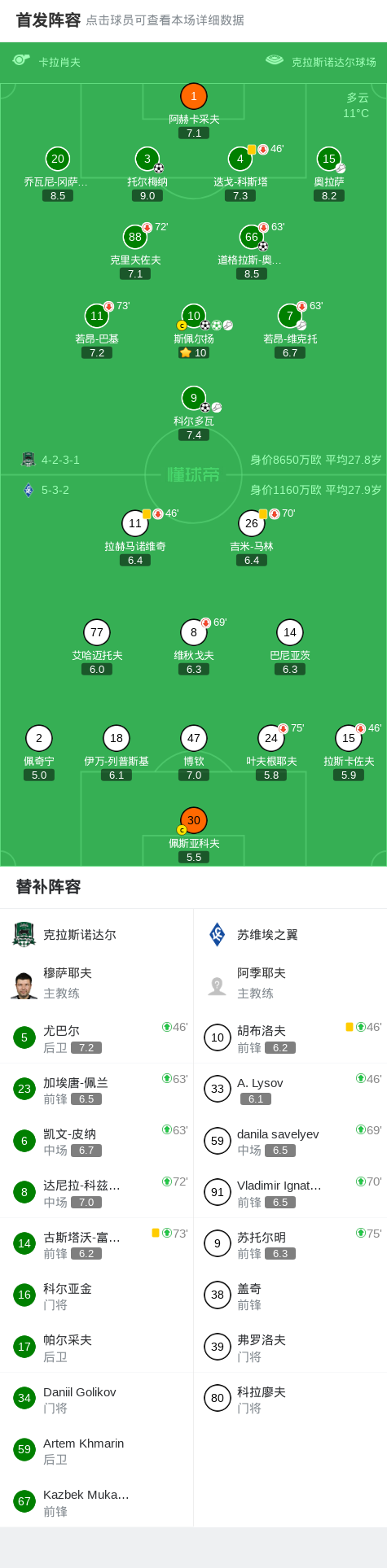The width and height of the screenshot is (387, 1568).
Task: Open coach 穆萨耶夫 photo
Action: coord(24,984)
